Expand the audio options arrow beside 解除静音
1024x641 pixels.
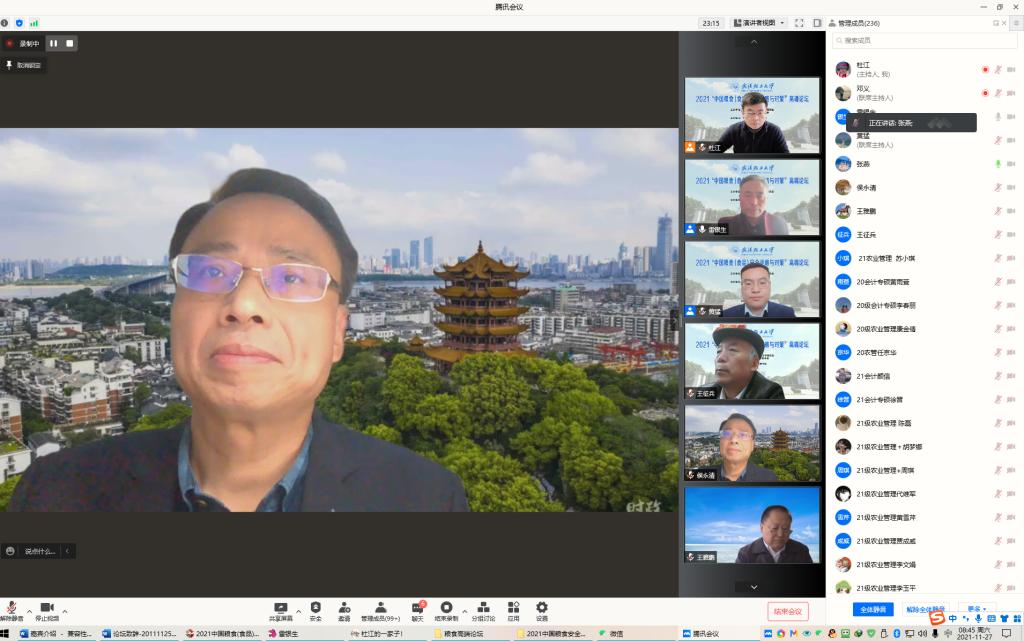pyautogui.click(x=29, y=610)
